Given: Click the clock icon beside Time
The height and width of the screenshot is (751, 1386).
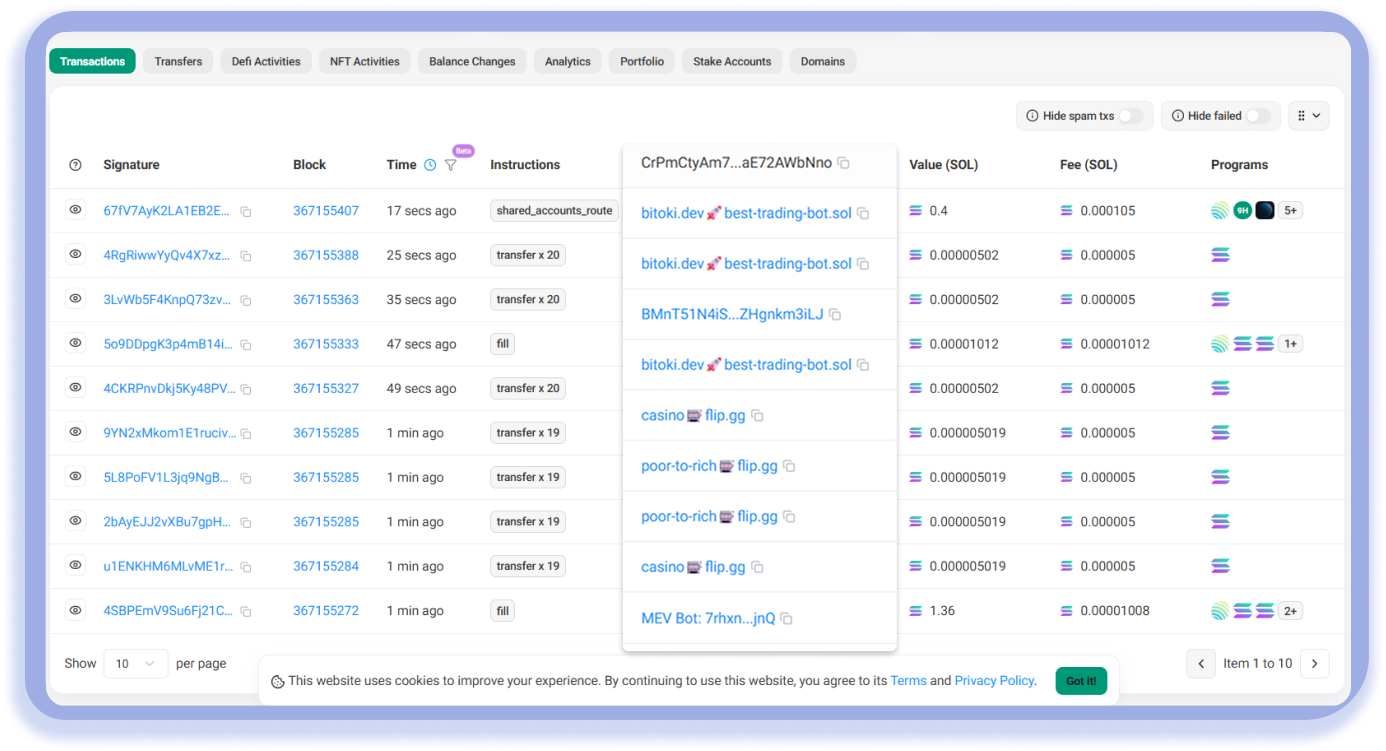Looking at the screenshot, I should click(x=430, y=165).
